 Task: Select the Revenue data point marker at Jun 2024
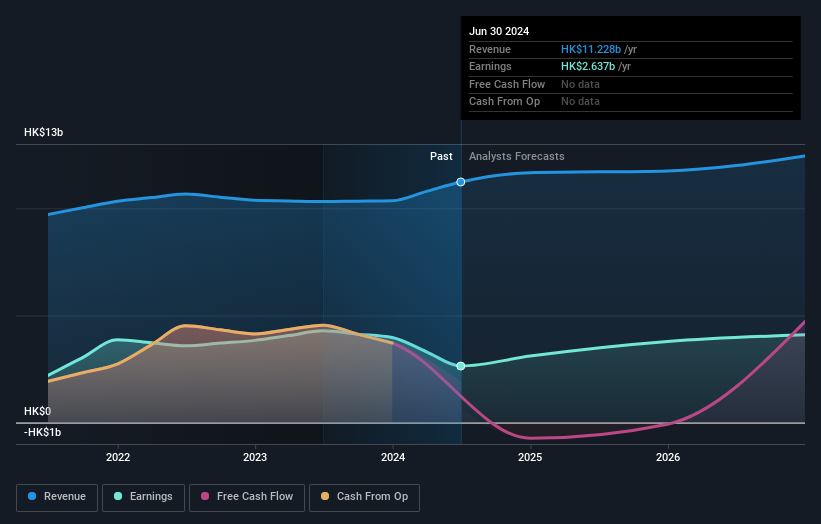461,182
